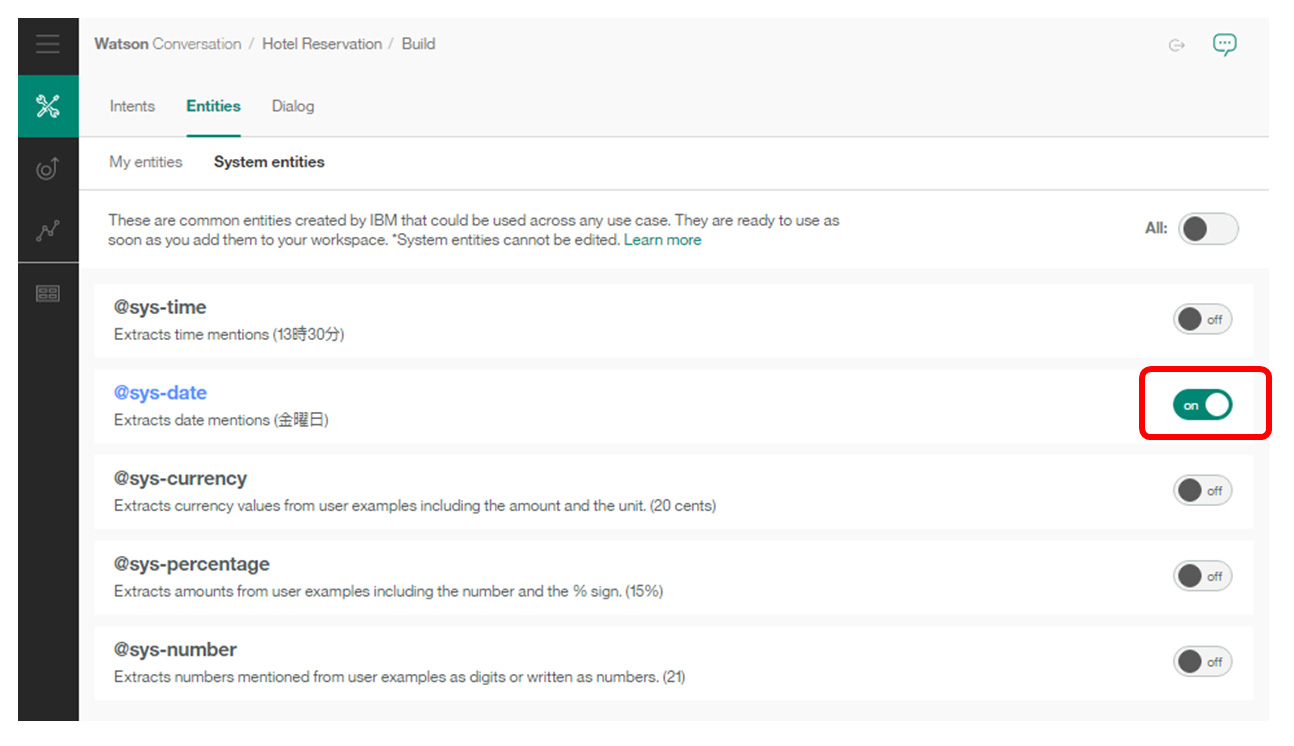
Task: Toggle the All system entities switch
Action: pyautogui.click(x=1208, y=228)
